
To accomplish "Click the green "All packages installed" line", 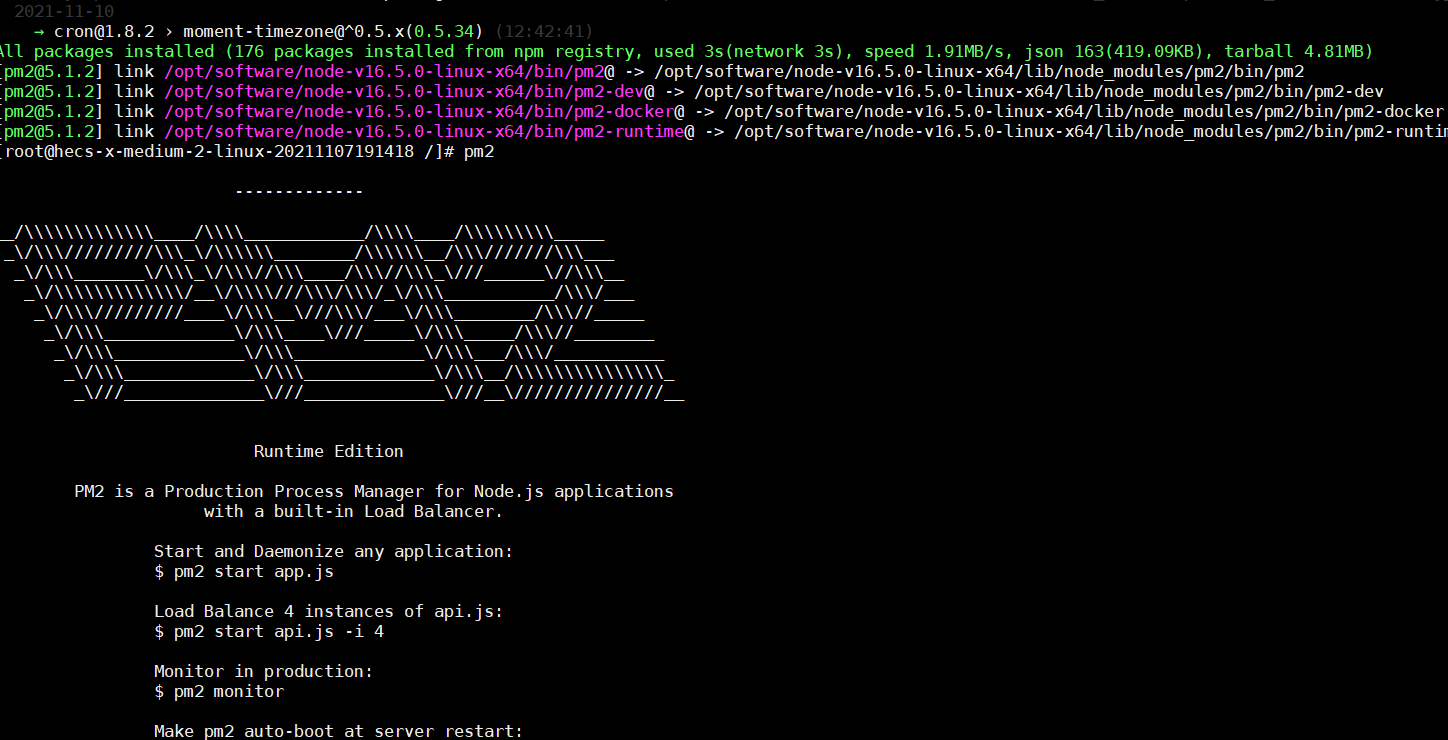I will (686, 51).
